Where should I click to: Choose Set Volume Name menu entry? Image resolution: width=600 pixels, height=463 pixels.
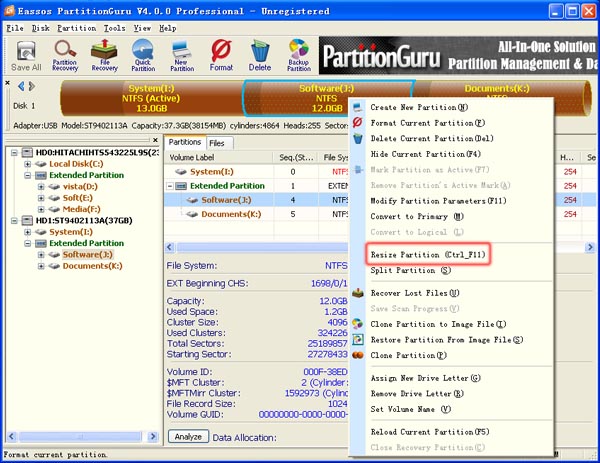point(452,409)
